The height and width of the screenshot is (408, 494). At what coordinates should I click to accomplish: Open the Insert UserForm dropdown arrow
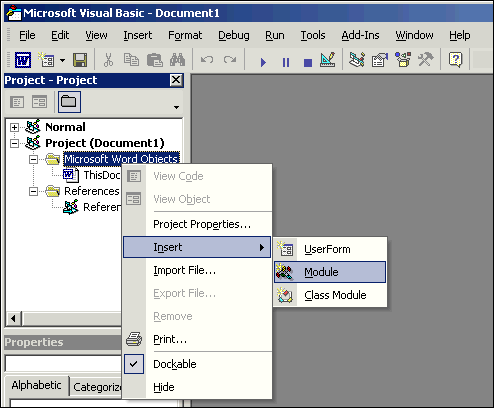[62, 61]
